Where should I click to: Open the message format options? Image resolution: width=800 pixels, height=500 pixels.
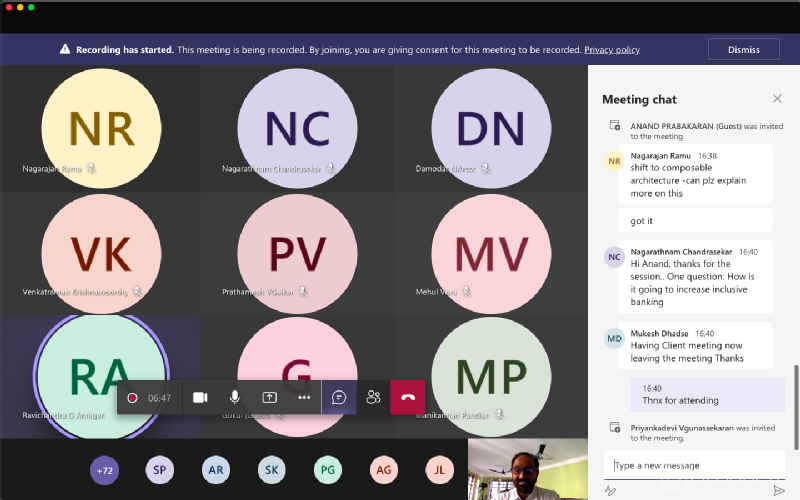coord(611,490)
